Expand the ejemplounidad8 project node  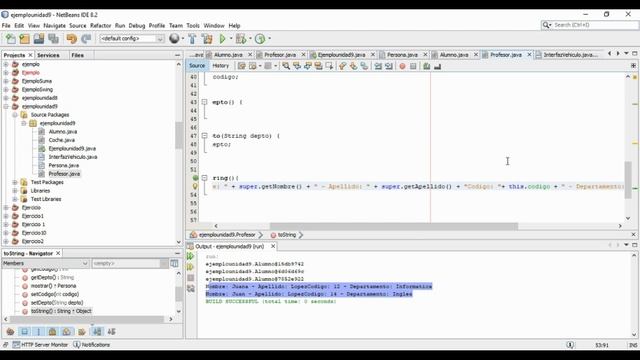click(6, 98)
